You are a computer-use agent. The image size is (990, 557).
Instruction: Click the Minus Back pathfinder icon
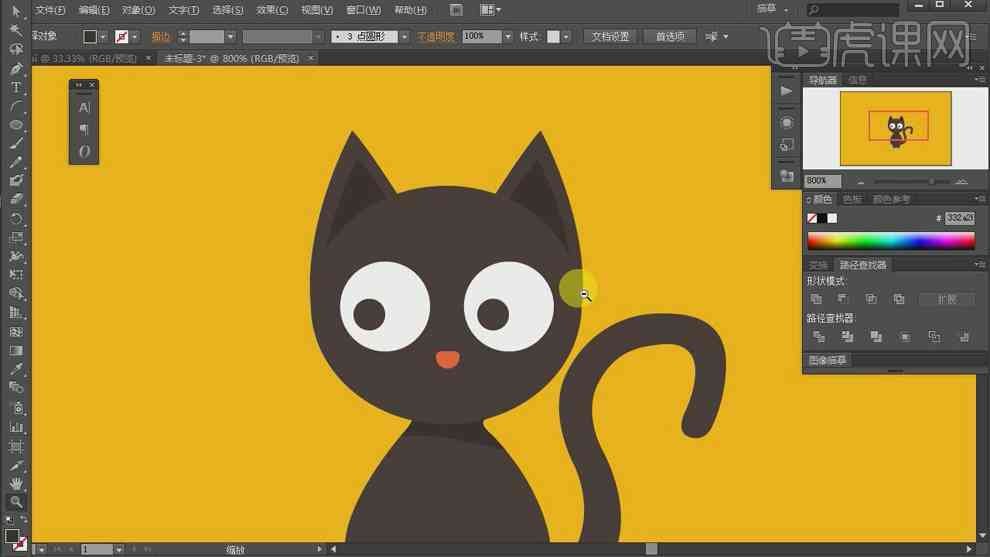click(964, 337)
